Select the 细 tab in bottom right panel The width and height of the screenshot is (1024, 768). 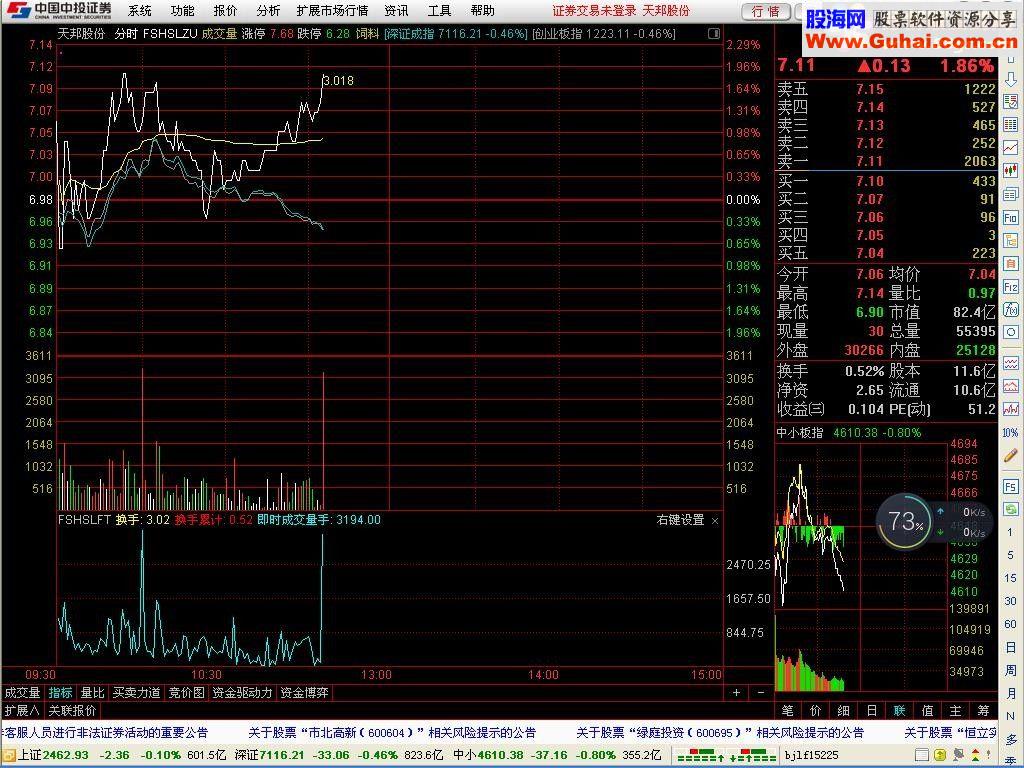pyautogui.click(x=843, y=711)
